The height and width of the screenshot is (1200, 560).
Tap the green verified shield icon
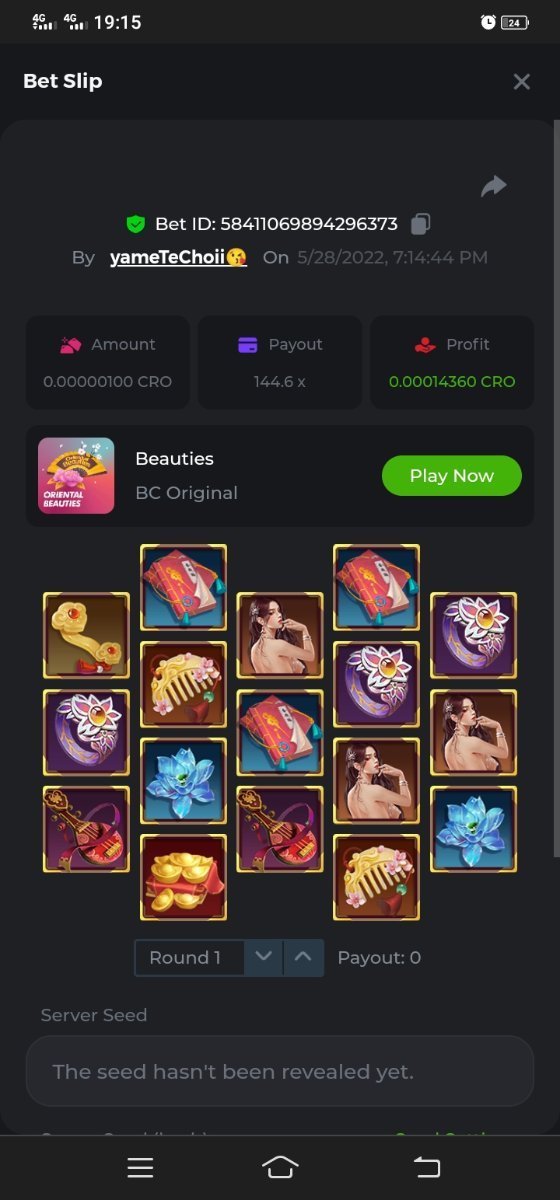pos(135,224)
